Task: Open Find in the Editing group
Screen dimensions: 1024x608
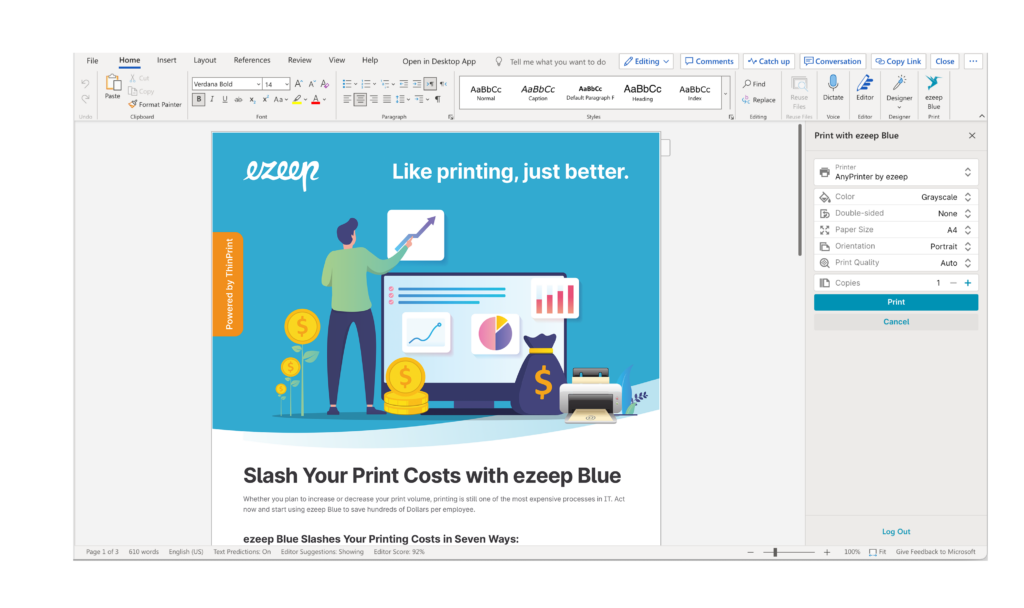Action: (754, 84)
